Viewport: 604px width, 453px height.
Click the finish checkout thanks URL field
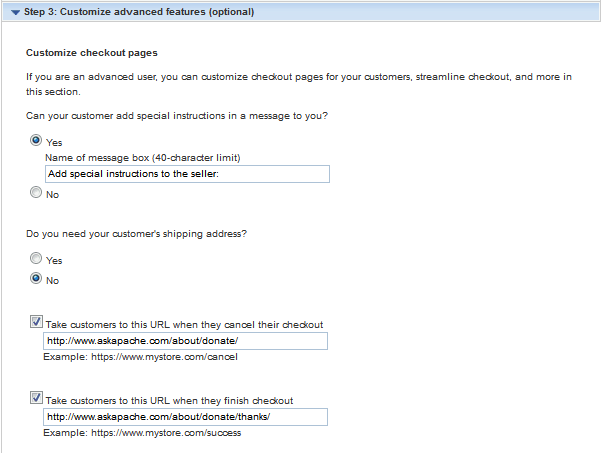[186, 417]
